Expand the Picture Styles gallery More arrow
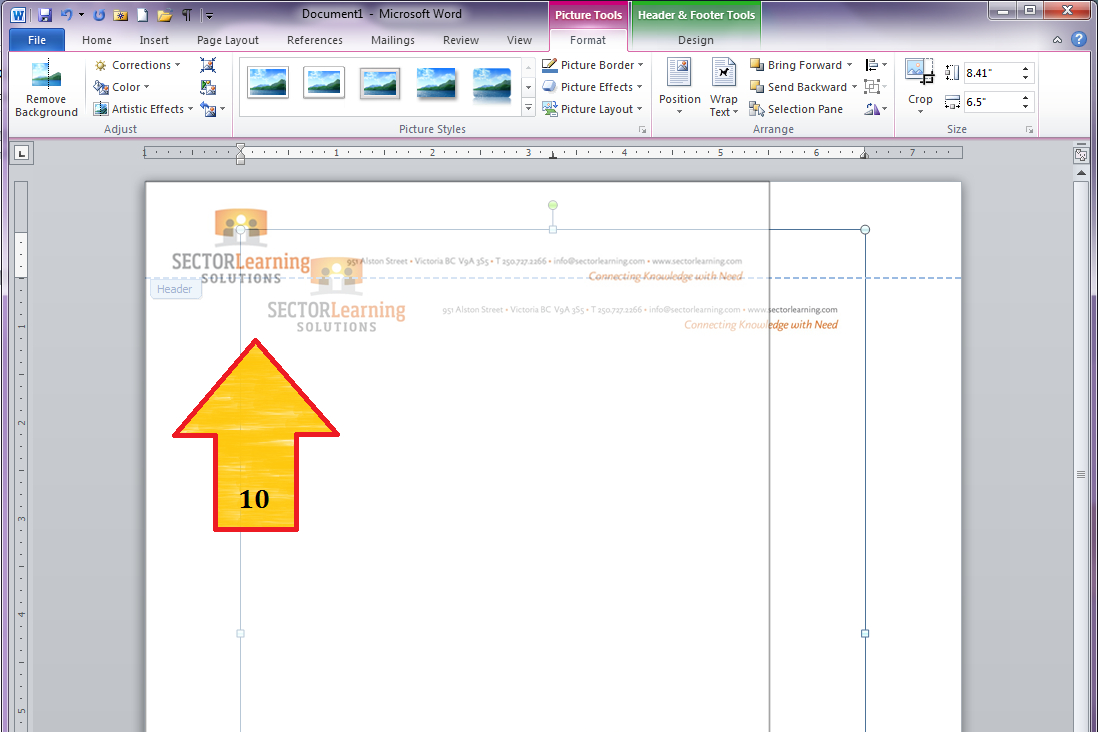 tap(528, 107)
